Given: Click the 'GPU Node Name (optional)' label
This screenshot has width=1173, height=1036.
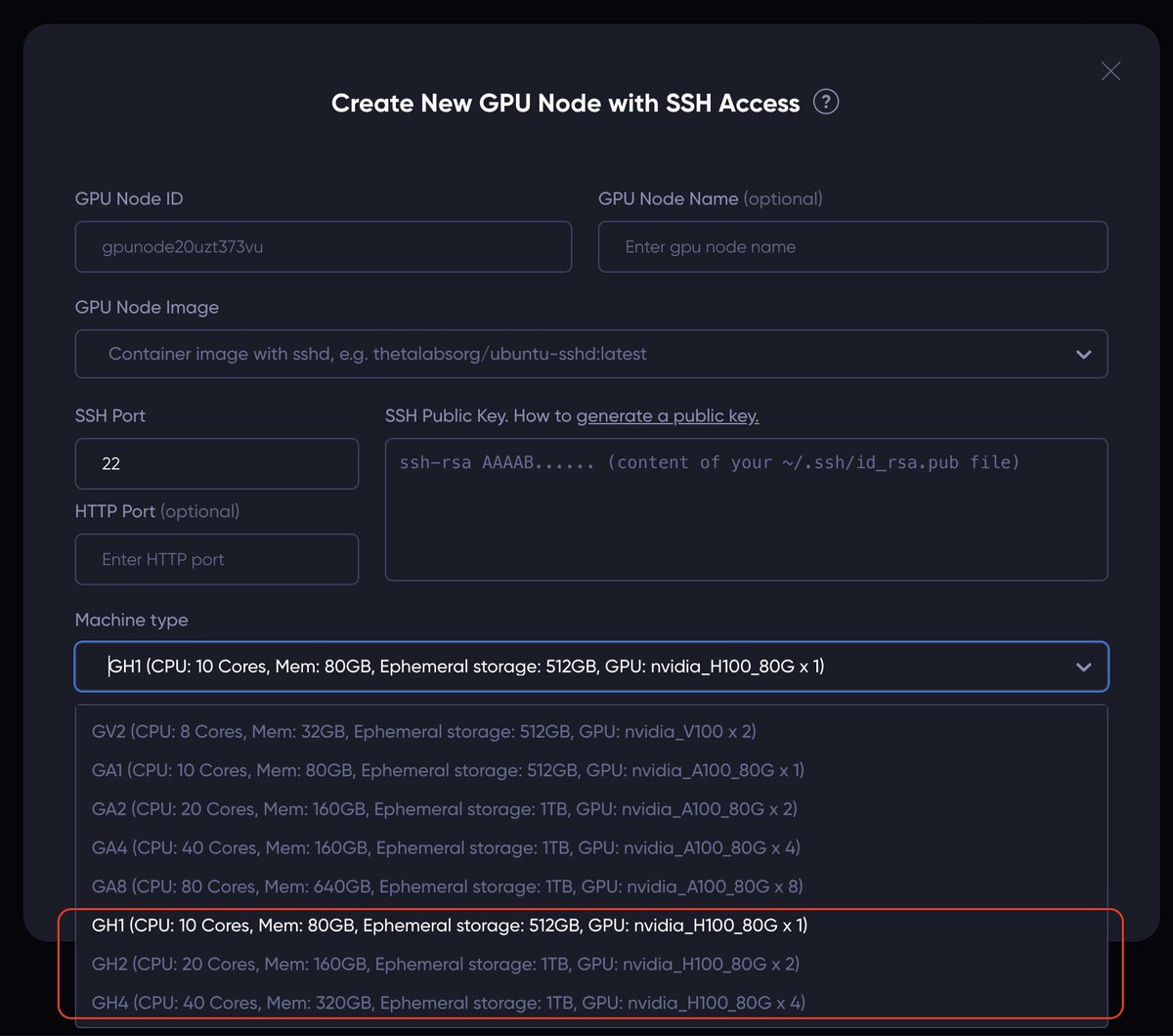Looking at the screenshot, I should [x=711, y=198].
